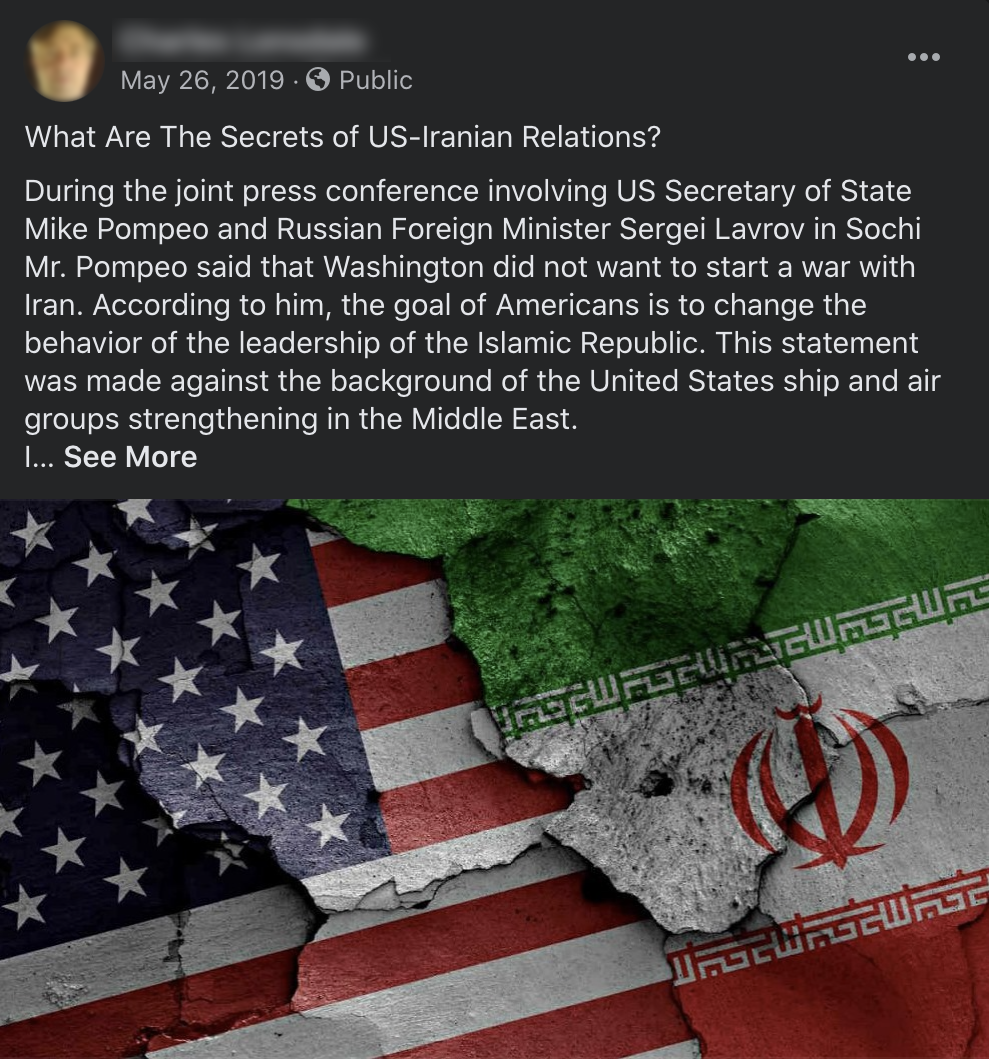The image size is (989, 1059).
Task: Click the red Iranian emblem in the photo
Action: [819, 785]
